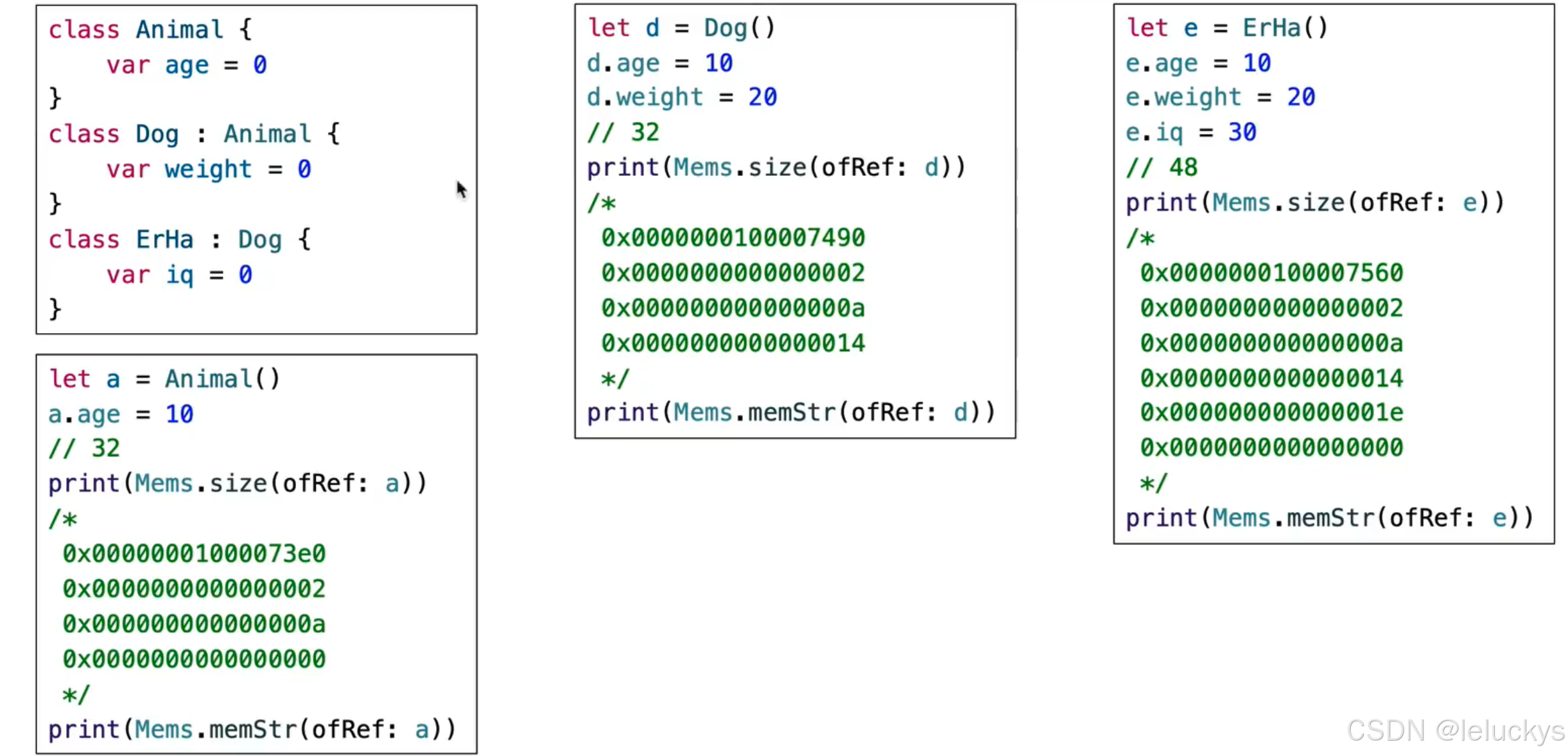Screen dimensions: 1568x756
Task: Click 'd.weight = 20' assignment line
Action: coord(681,98)
